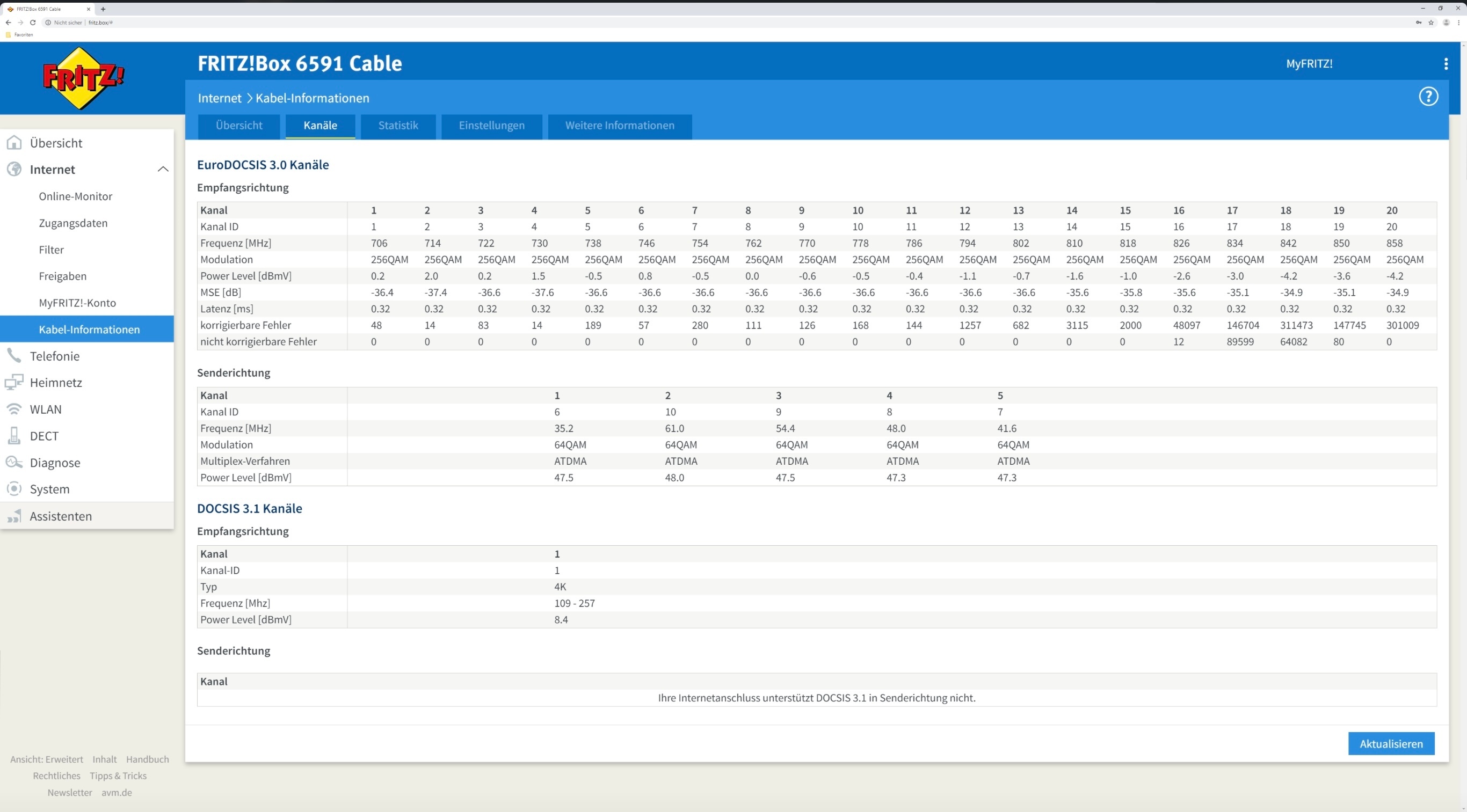Open the browser three-dot menu

click(x=1459, y=23)
